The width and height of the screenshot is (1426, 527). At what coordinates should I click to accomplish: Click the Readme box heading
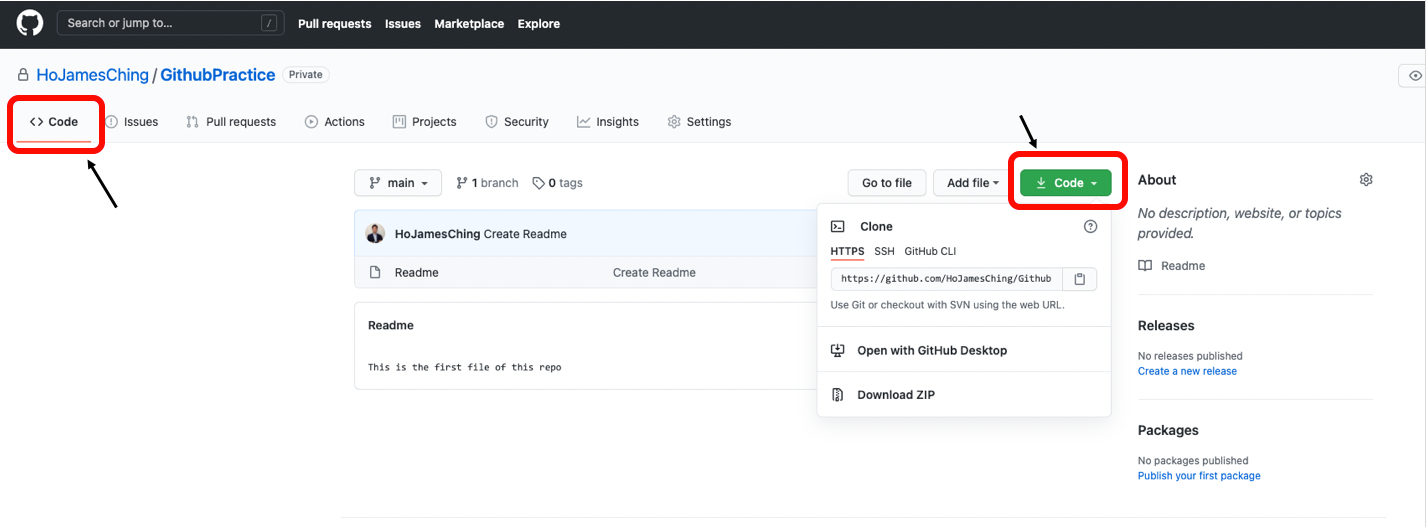(391, 326)
